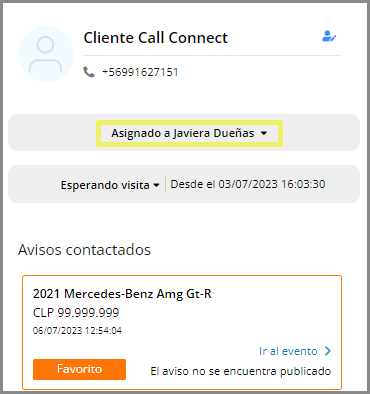Click the El aviso no se encuentra publicado notice
The height and width of the screenshot is (394, 370).
coord(241,371)
